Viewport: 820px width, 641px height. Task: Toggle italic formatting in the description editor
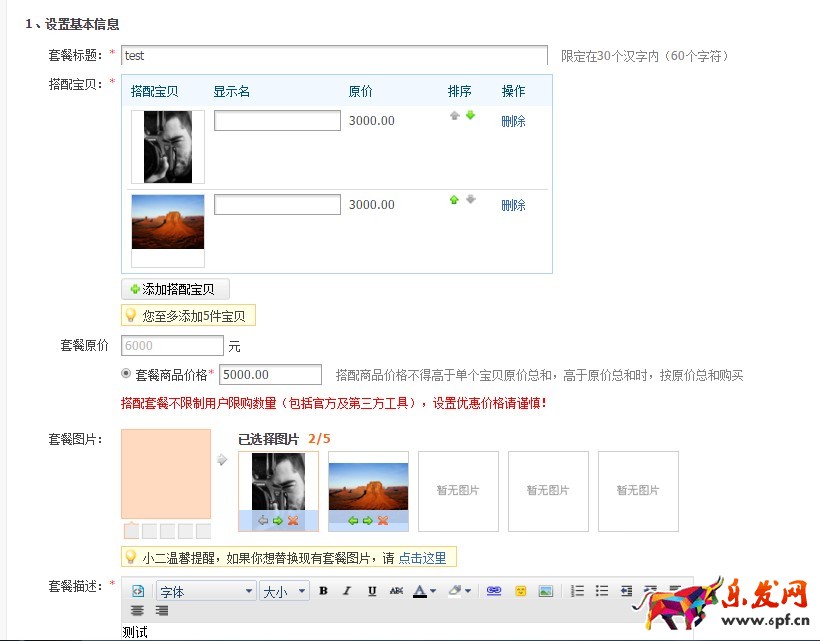[346, 591]
